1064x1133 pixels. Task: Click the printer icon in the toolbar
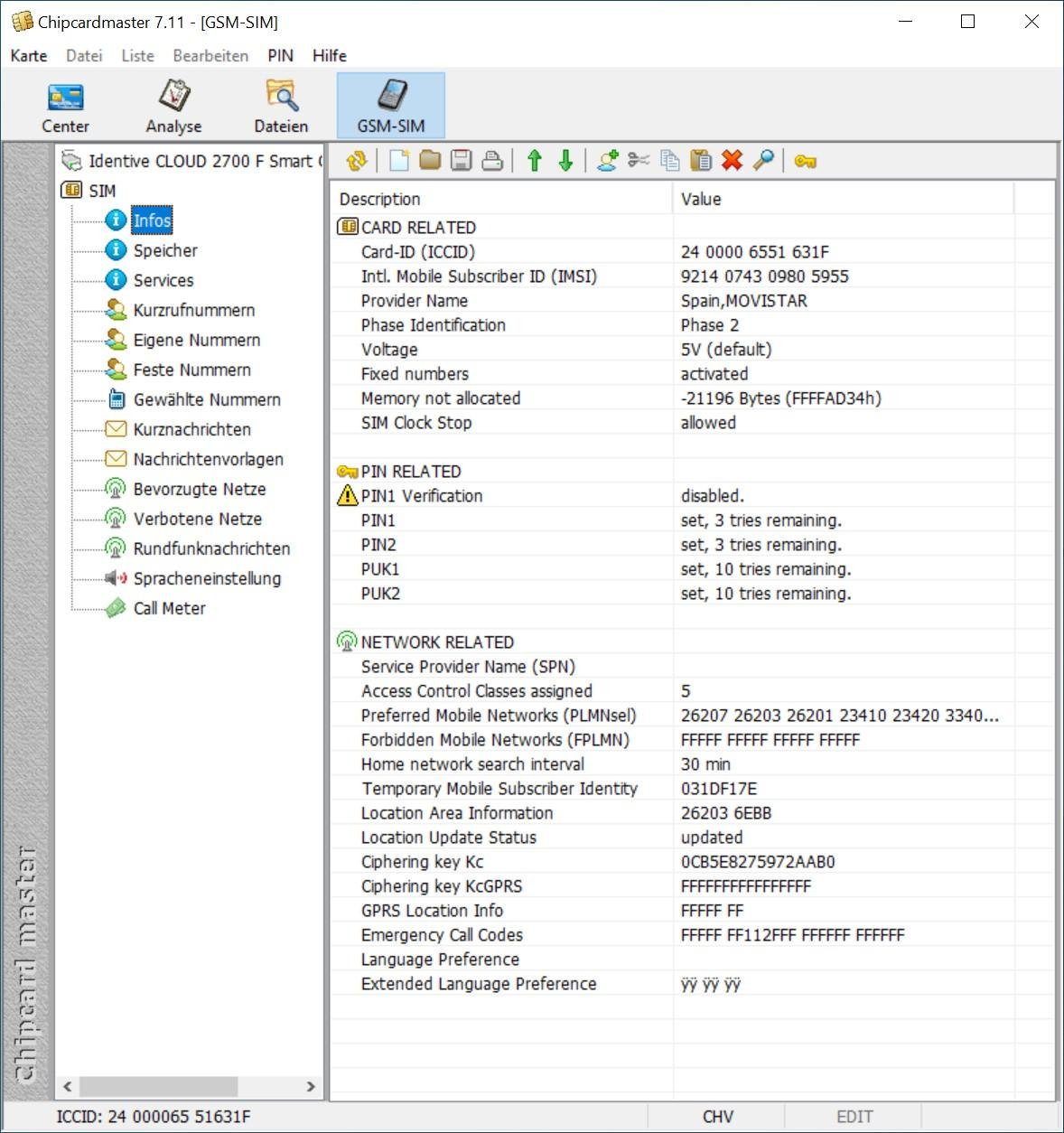(x=492, y=161)
